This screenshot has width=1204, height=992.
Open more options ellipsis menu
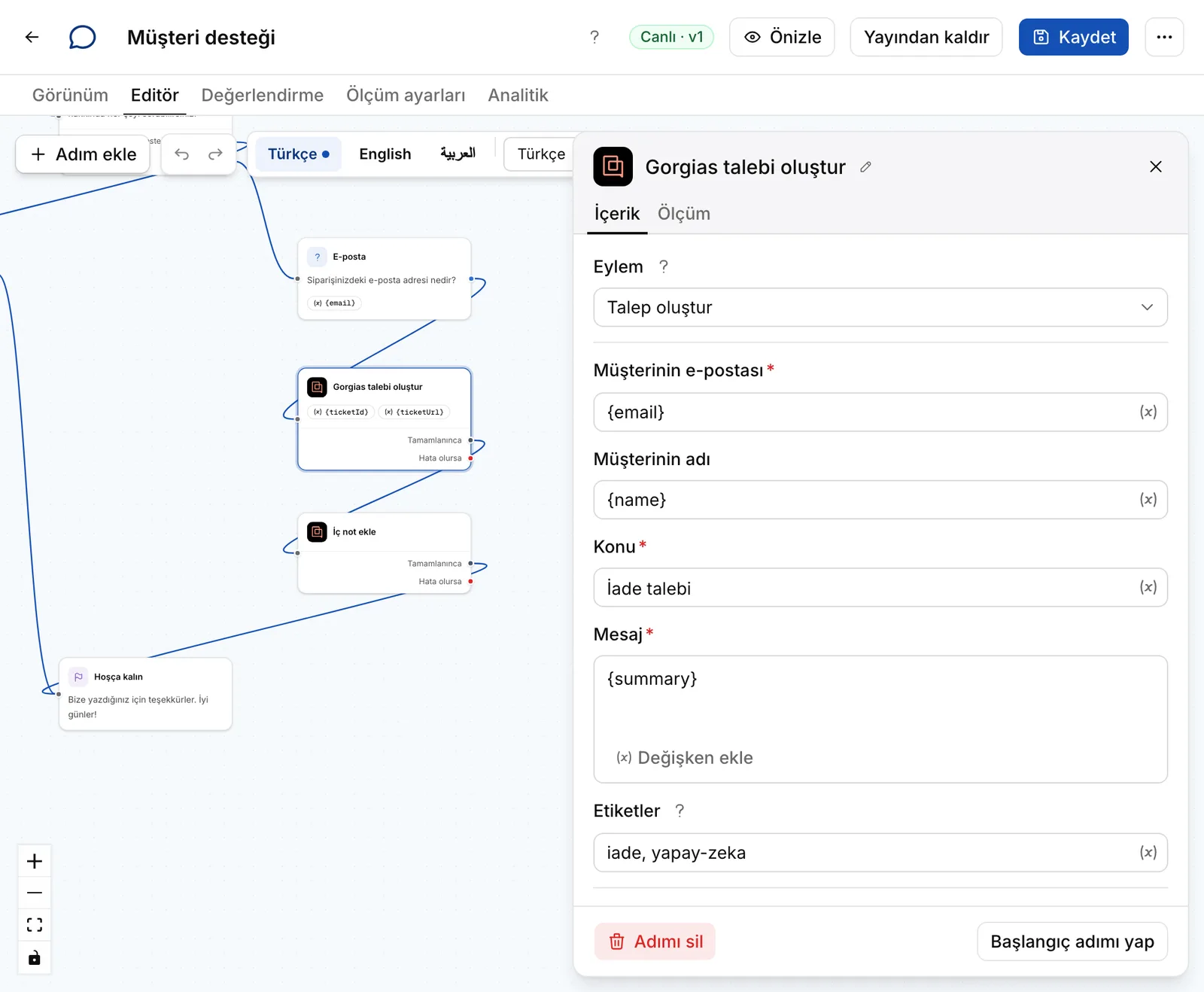tap(1164, 37)
